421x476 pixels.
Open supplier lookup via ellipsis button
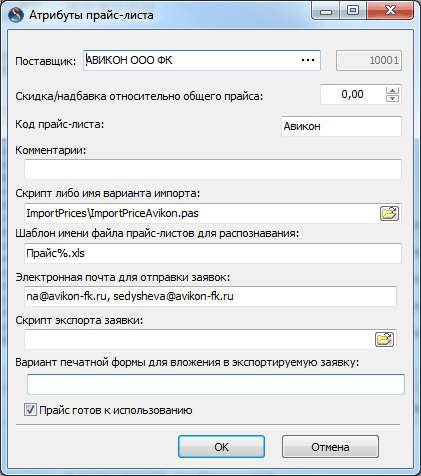(x=308, y=60)
